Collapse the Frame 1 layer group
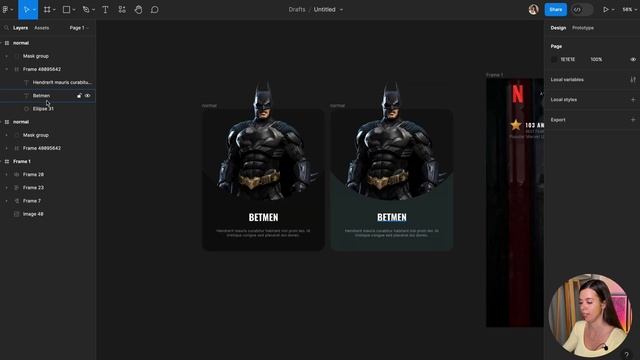Viewport: 640px width, 360px height. click(x=1, y=162)
